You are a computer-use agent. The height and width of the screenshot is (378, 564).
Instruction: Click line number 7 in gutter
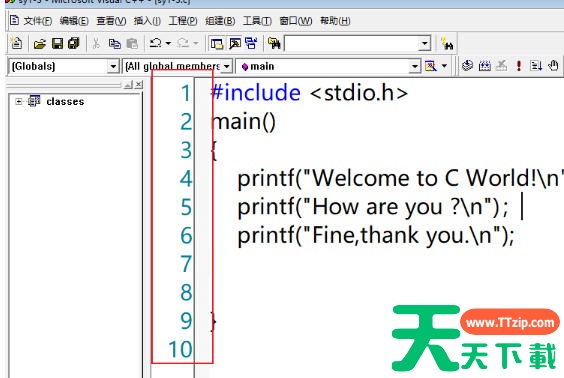click(x=186, y=264)
